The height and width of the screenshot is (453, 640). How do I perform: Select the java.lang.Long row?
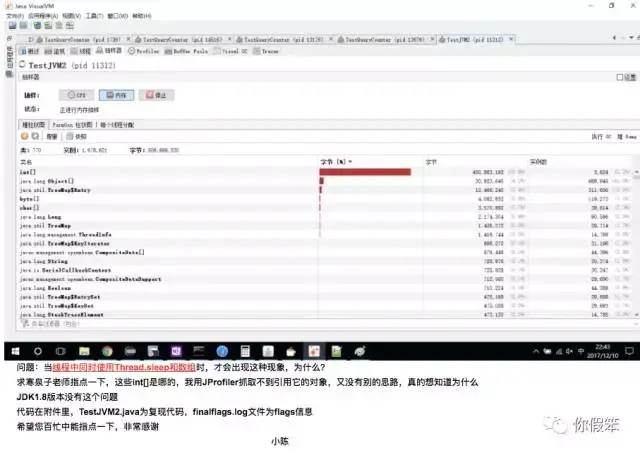327,217
